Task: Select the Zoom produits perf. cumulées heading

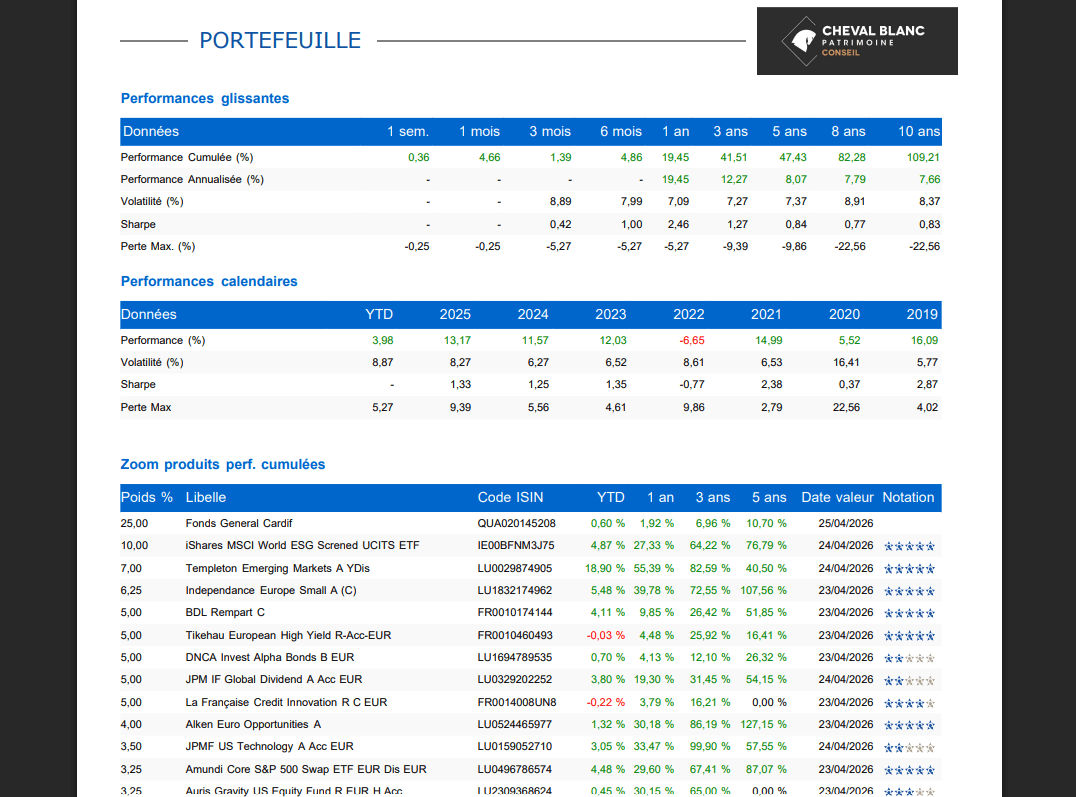Action: click(x=223, y=464)
